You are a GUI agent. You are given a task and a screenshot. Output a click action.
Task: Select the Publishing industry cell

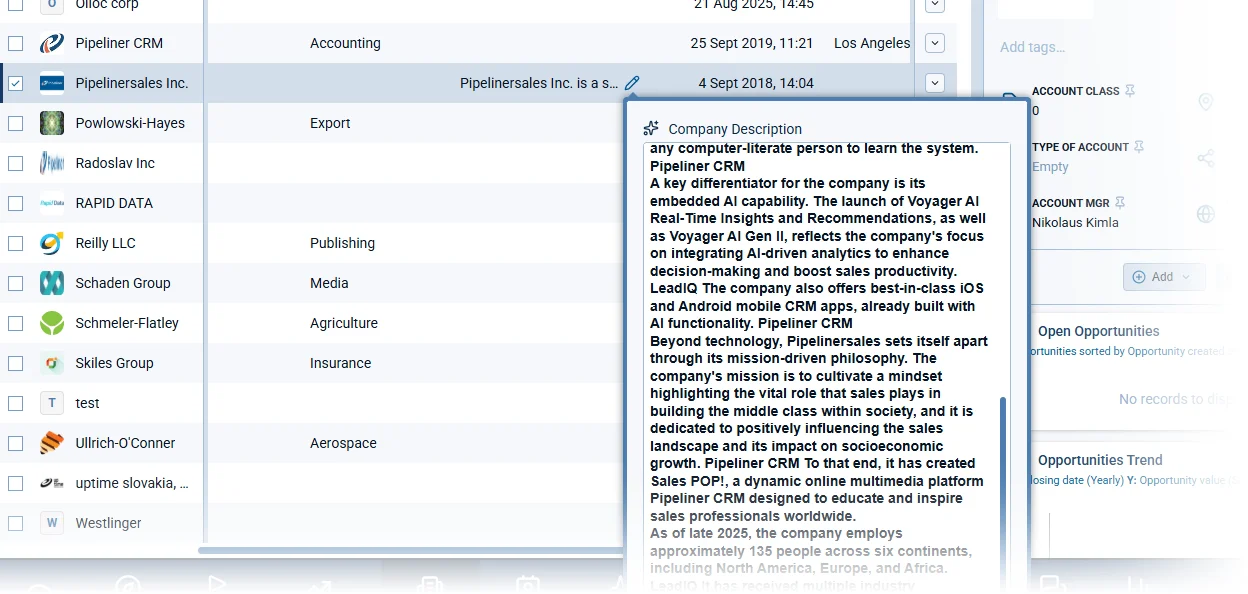pyautogui.click(x=342, y=243)
